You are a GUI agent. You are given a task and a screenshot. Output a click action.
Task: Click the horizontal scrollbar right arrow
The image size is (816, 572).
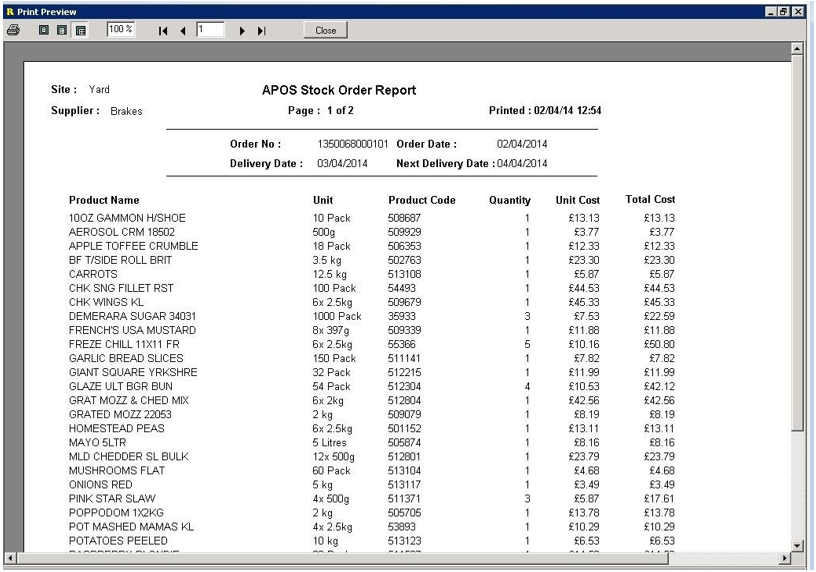coord(784,558)
